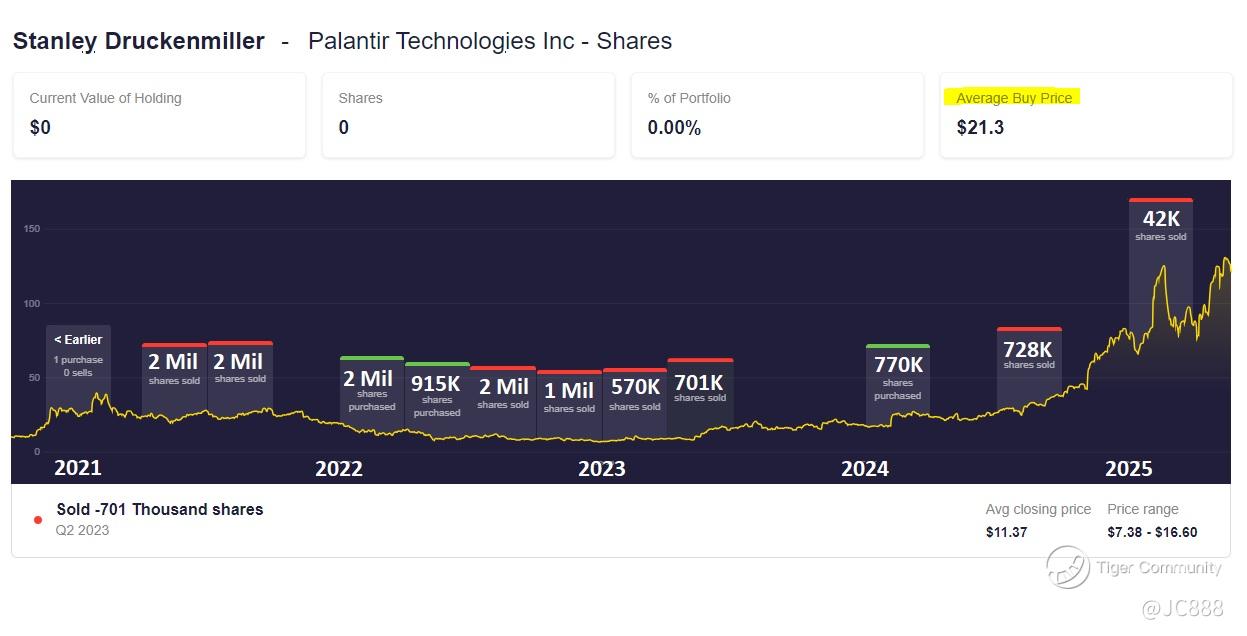Click the Sold -701 Thousand shares summary
The image size is (1247, 636).
point(160,509)
